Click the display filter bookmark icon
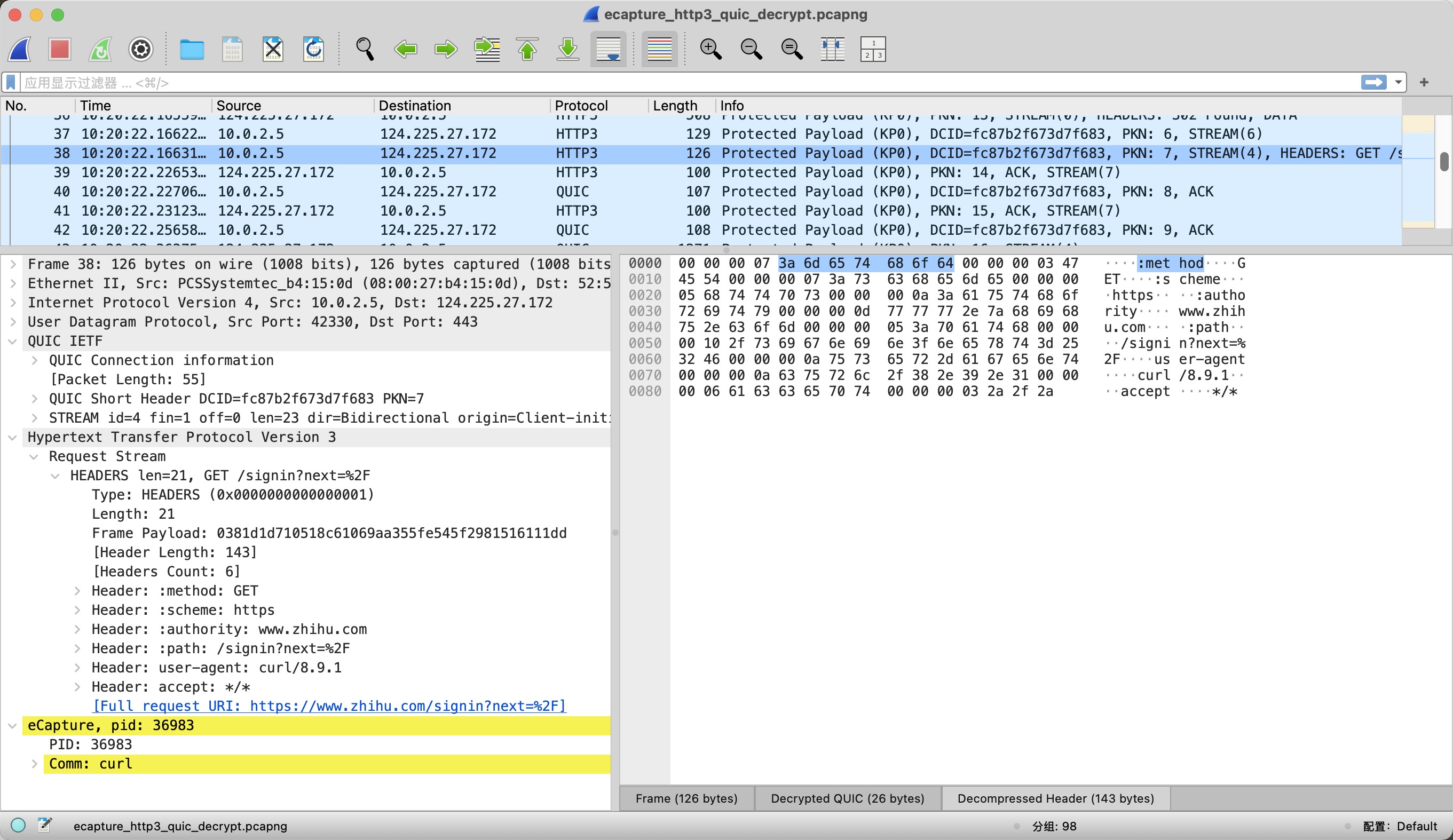This screenshot has width=1453, height=840. click(x=11, y=82)
